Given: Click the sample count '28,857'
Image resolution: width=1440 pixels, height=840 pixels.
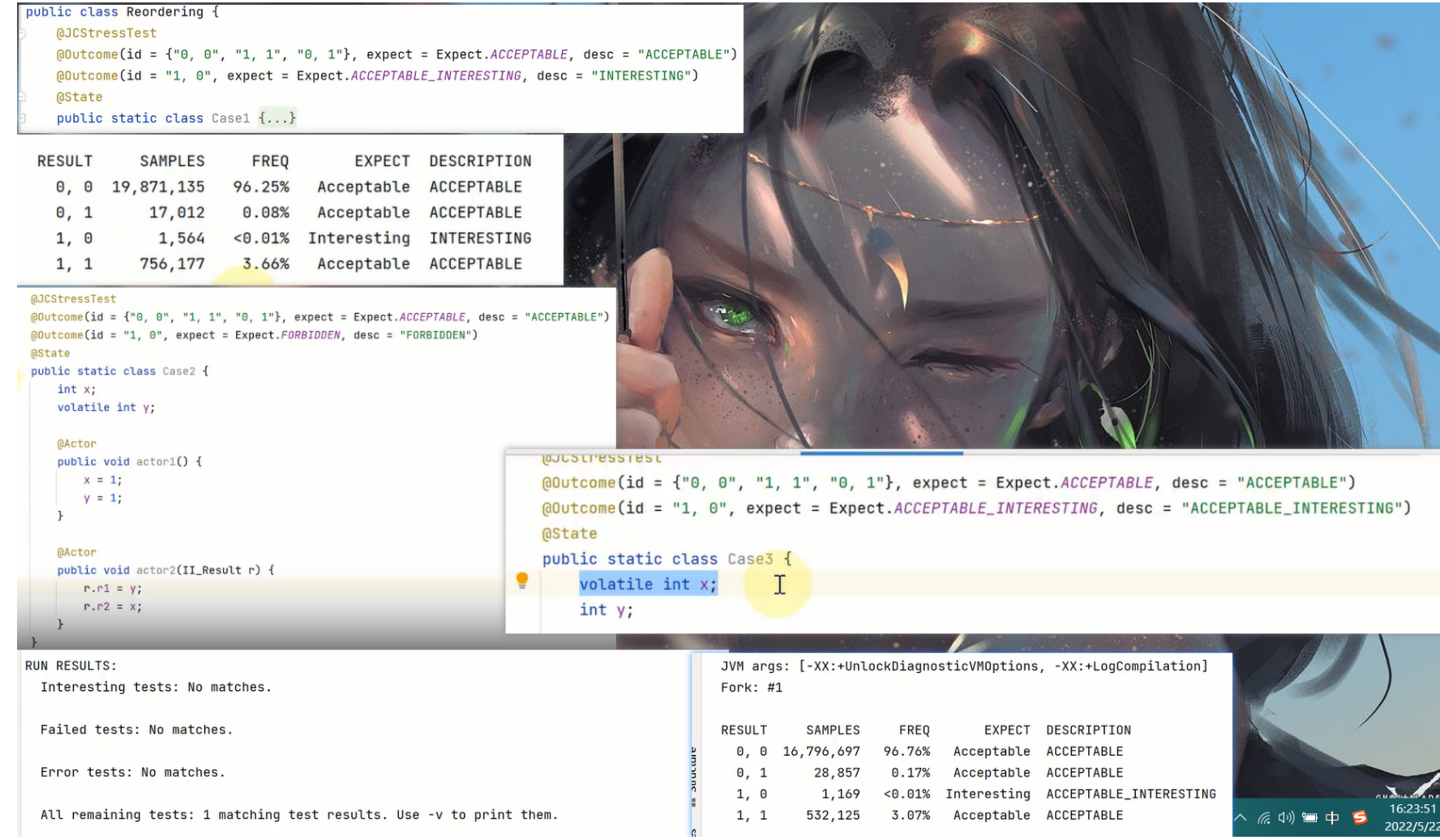Looking at the screenshot, I should pyautogui.click(x=837, y=773).
